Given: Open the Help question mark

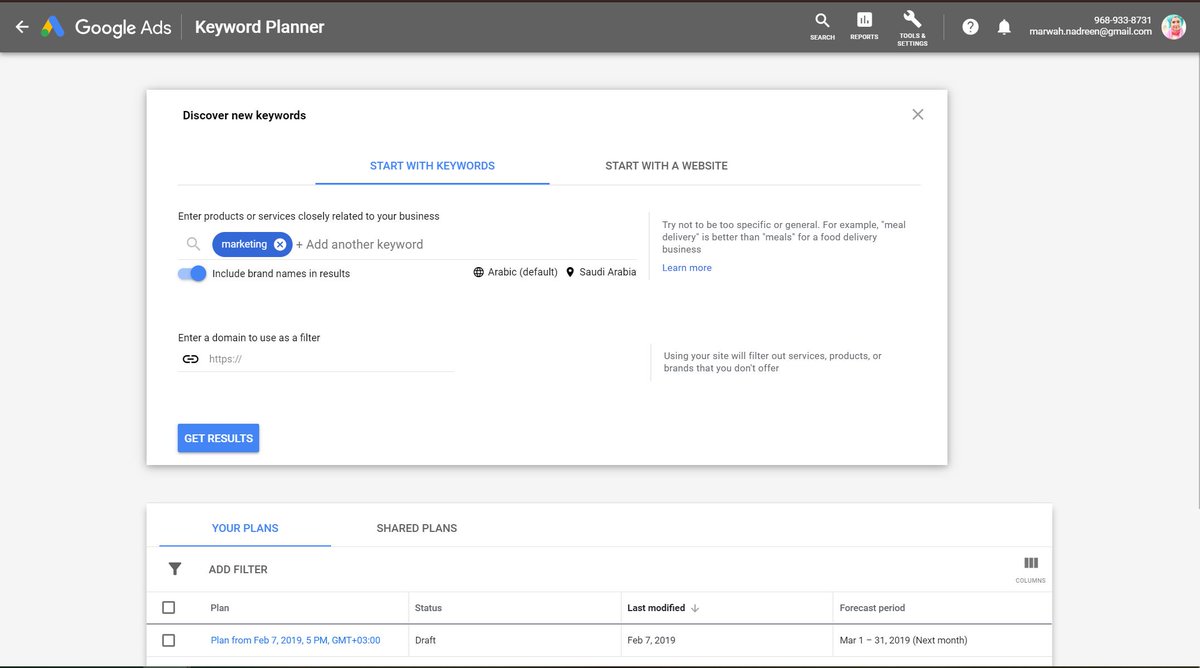Looking at the screenshot, I should pyautogui.click(x=970, y=27).
